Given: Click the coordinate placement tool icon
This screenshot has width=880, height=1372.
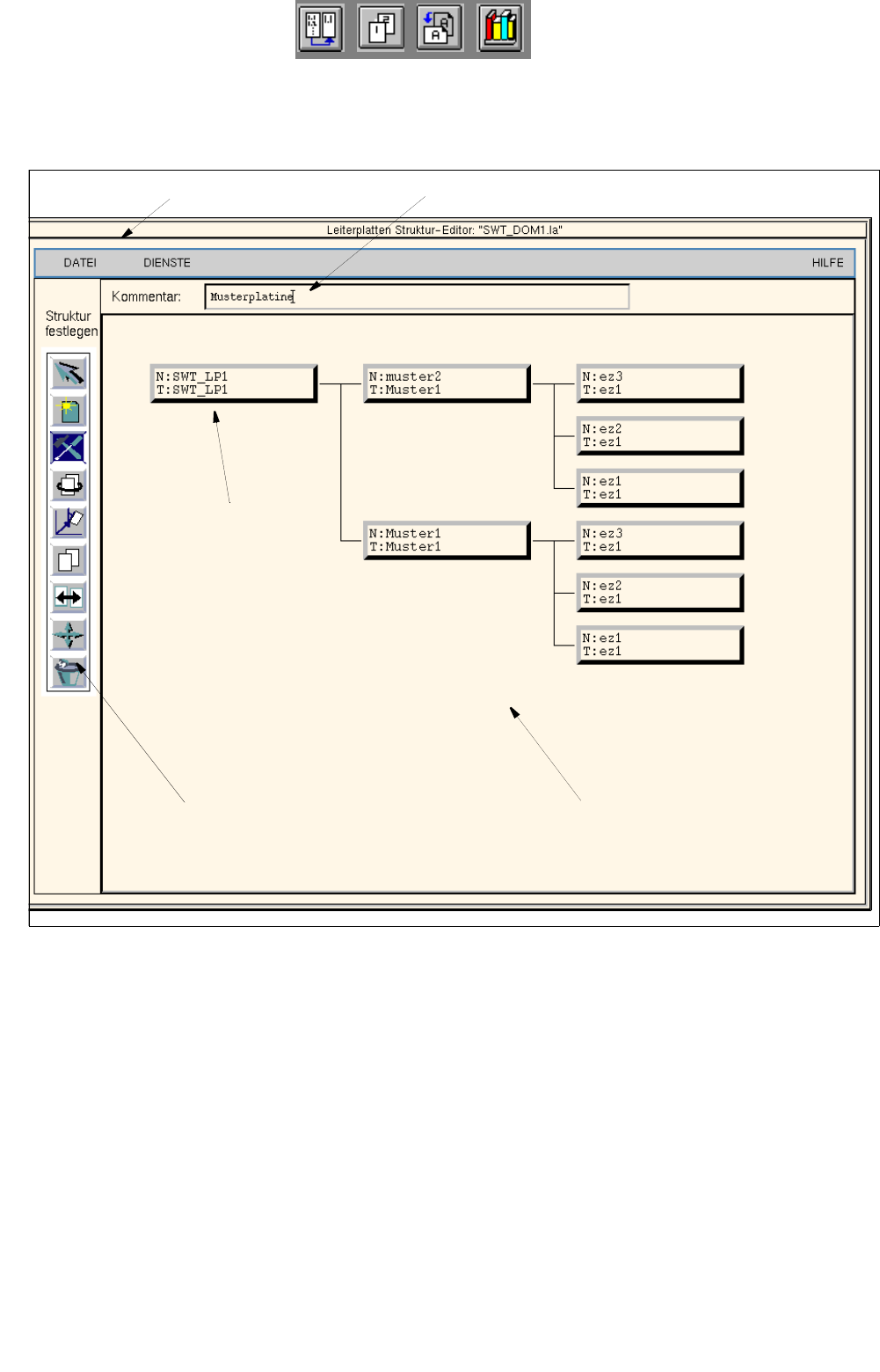Looking at the screenshot, I should [x=69, y=522].
